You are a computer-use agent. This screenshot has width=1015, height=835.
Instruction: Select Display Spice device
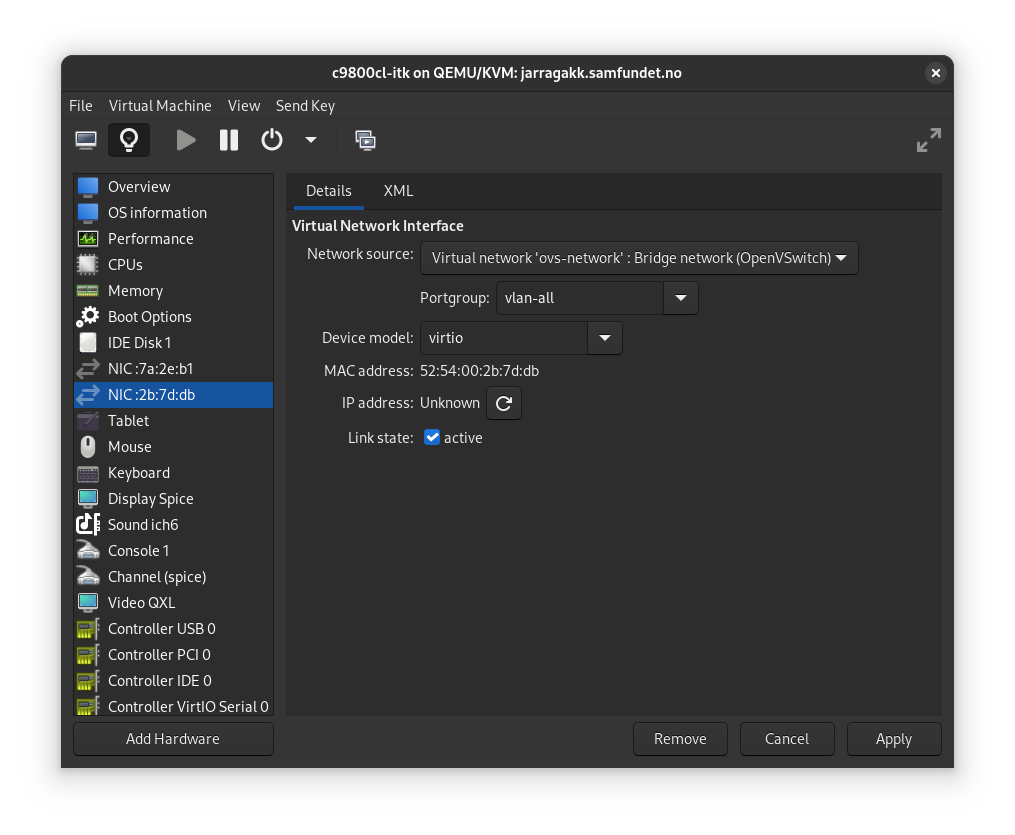[x=173, y=498]
